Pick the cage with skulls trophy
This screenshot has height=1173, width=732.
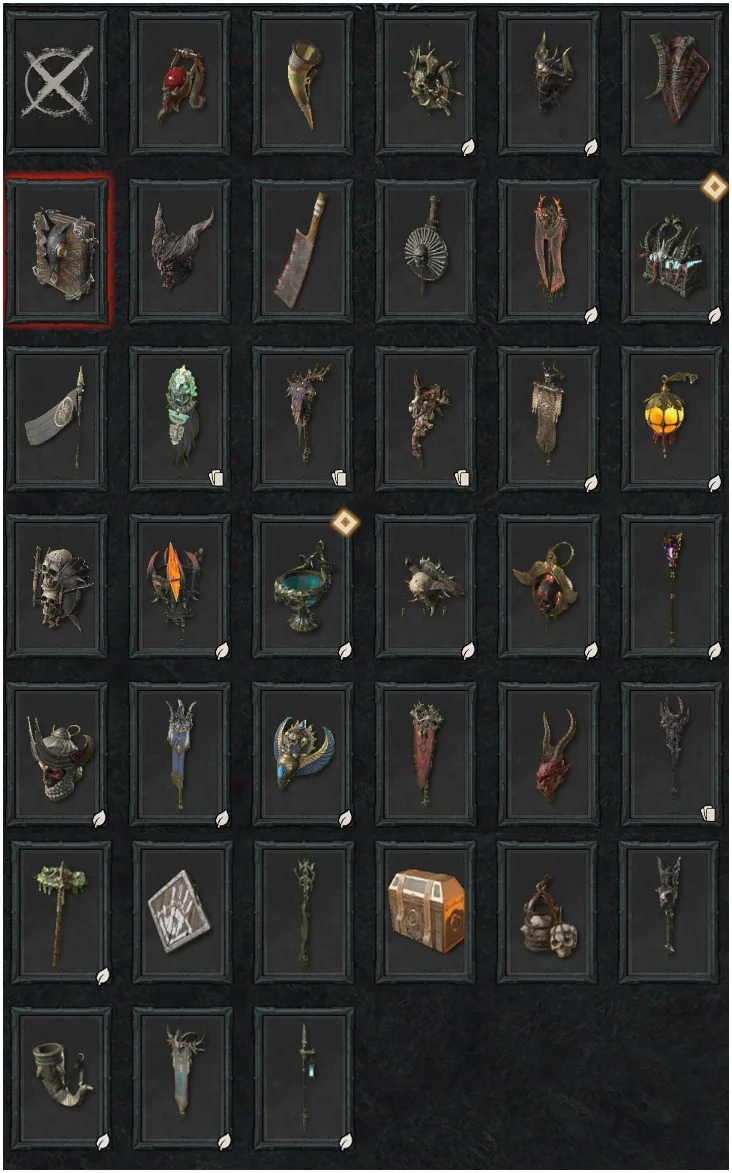pyautogui.click(x=547, y=911)
